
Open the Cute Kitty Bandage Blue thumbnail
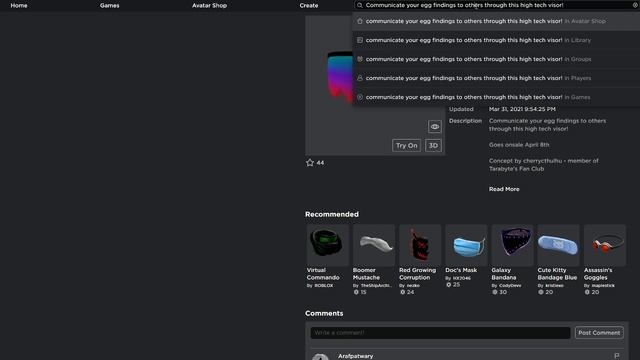pos(558,245)
